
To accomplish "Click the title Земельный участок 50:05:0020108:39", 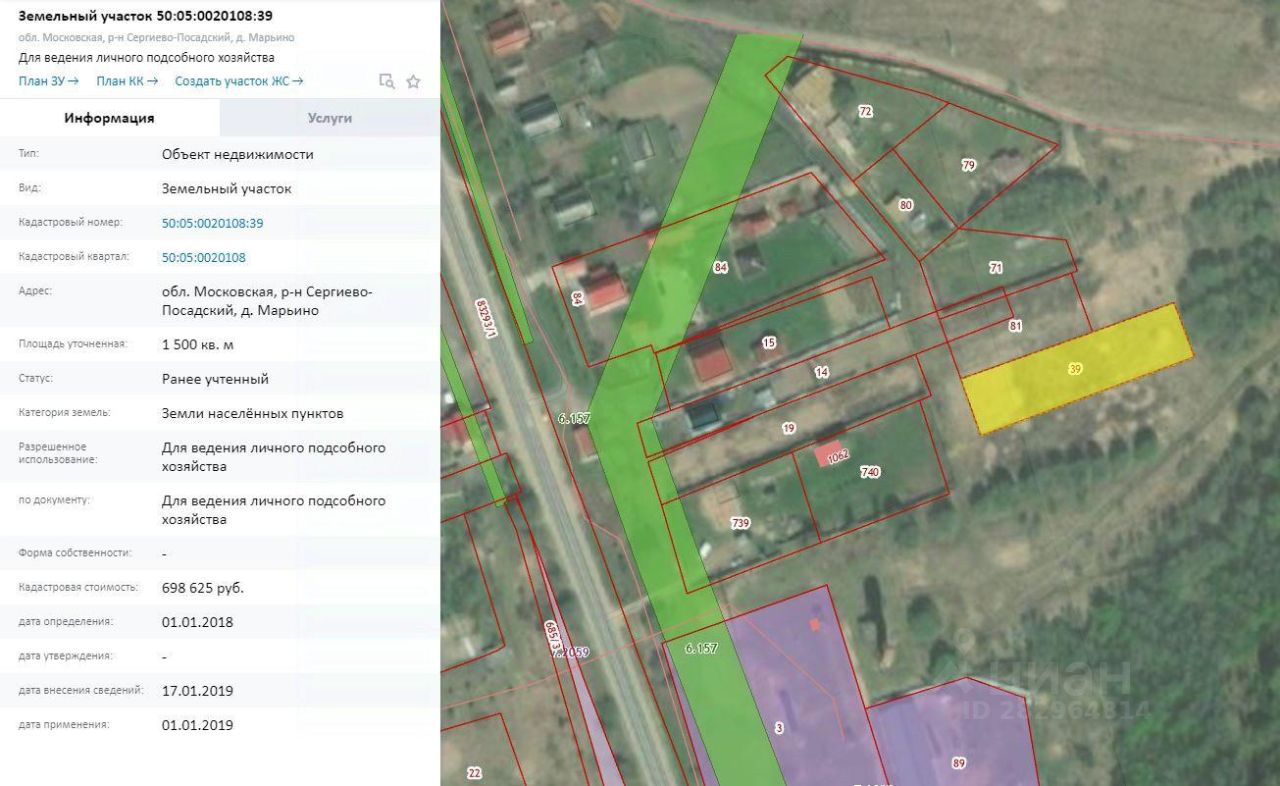I will pos(146,16).
